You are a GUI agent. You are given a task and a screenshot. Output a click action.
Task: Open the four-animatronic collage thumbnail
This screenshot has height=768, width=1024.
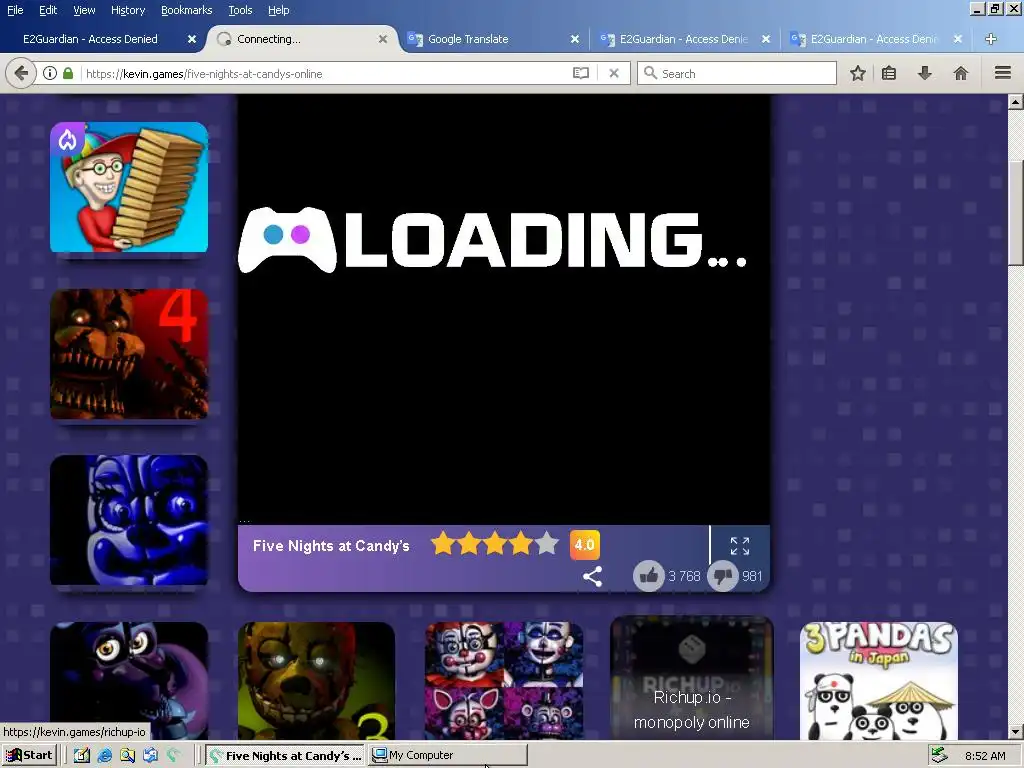click(504, 680)
